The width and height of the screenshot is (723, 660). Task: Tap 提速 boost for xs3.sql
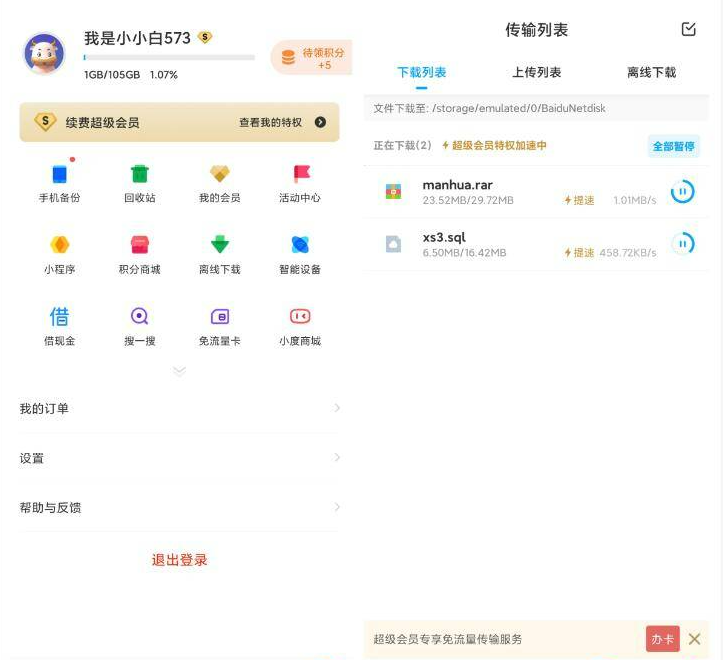(580, 253)
